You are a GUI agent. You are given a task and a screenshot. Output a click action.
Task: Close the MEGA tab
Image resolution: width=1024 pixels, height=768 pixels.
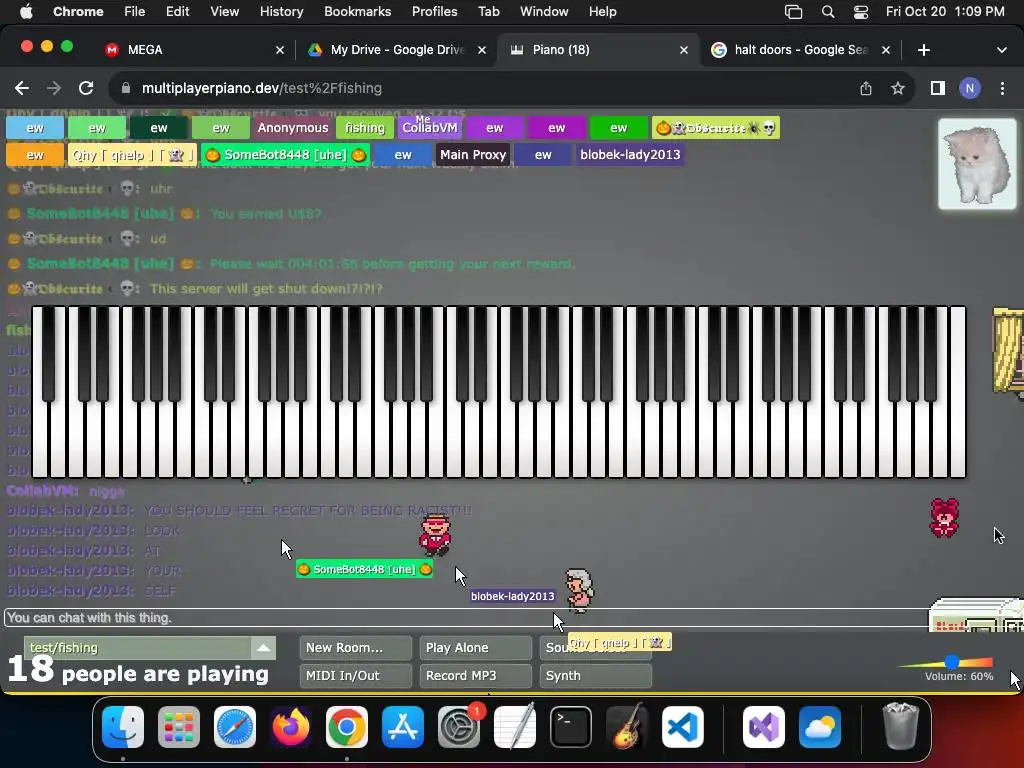coord(280,50)
